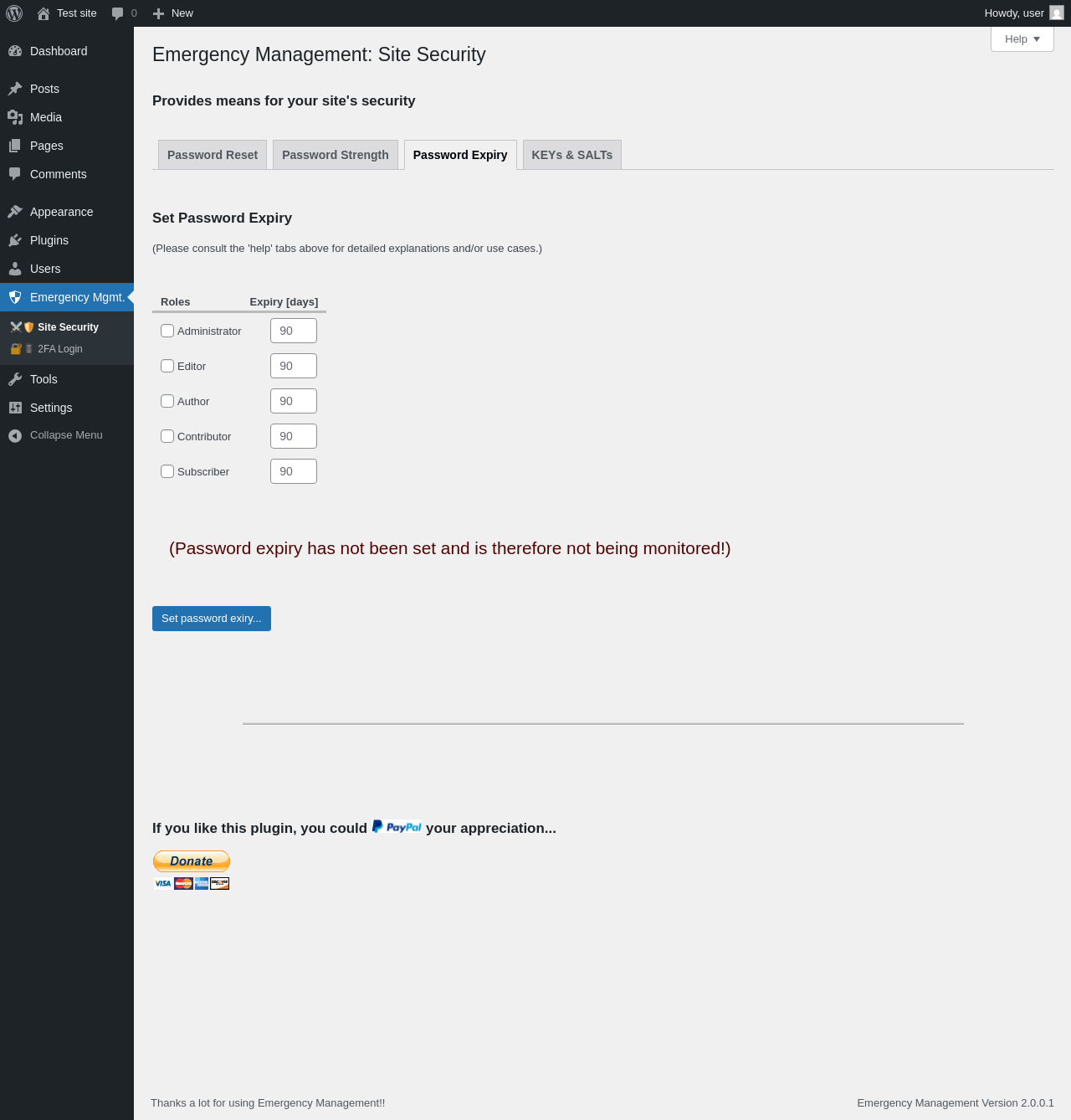Check the Contributor role checkbox
Image resolution: width=1071 pixels, height=1120 pixels.
[x=167, y=436]
